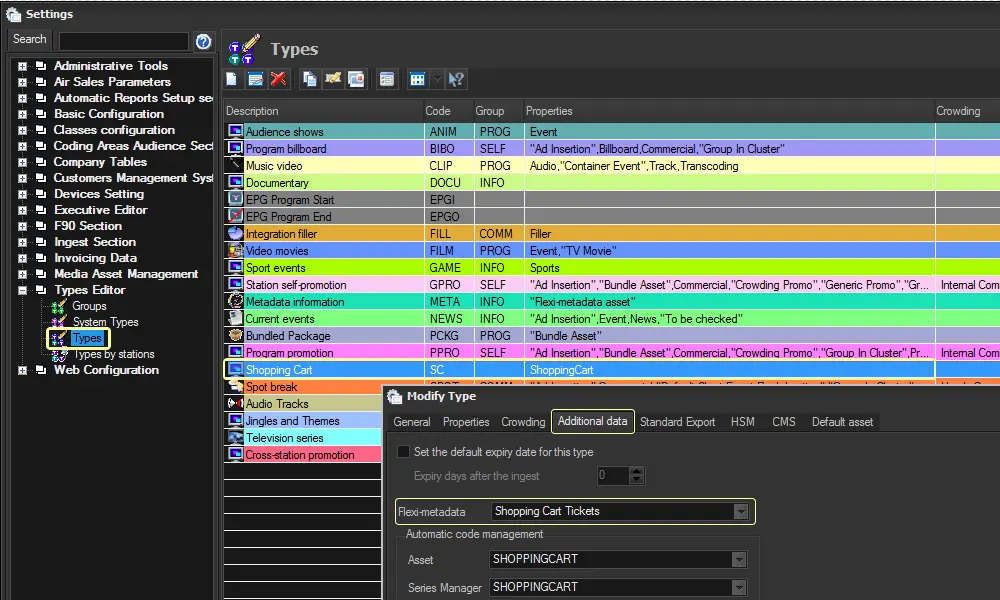Click the New type toolbar icon
This screenshot has height=600, width=1000.
232,79
